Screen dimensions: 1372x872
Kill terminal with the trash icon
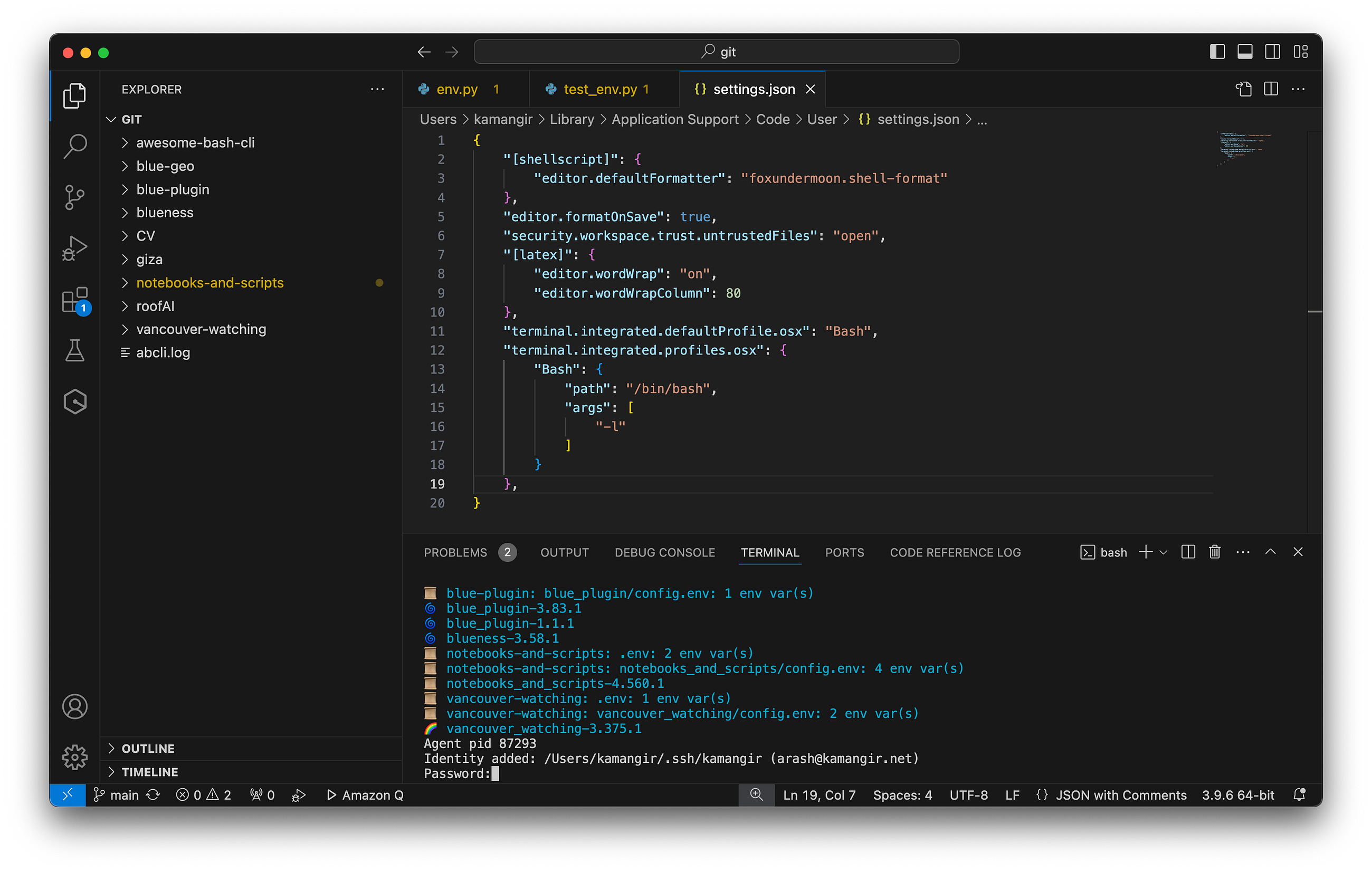pos(1215,552)
